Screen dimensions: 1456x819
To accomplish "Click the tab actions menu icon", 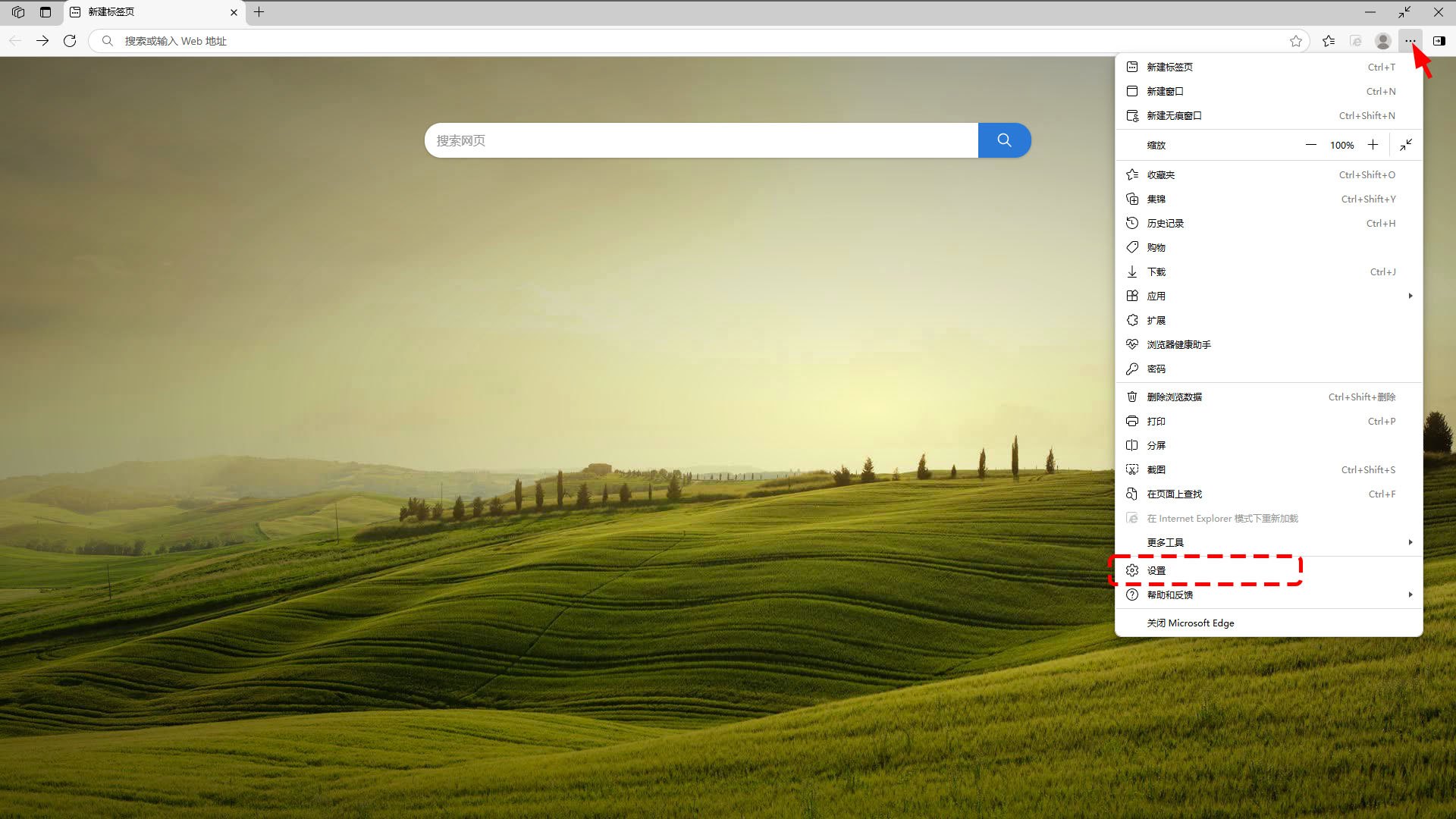I will (x=45, y=12).
